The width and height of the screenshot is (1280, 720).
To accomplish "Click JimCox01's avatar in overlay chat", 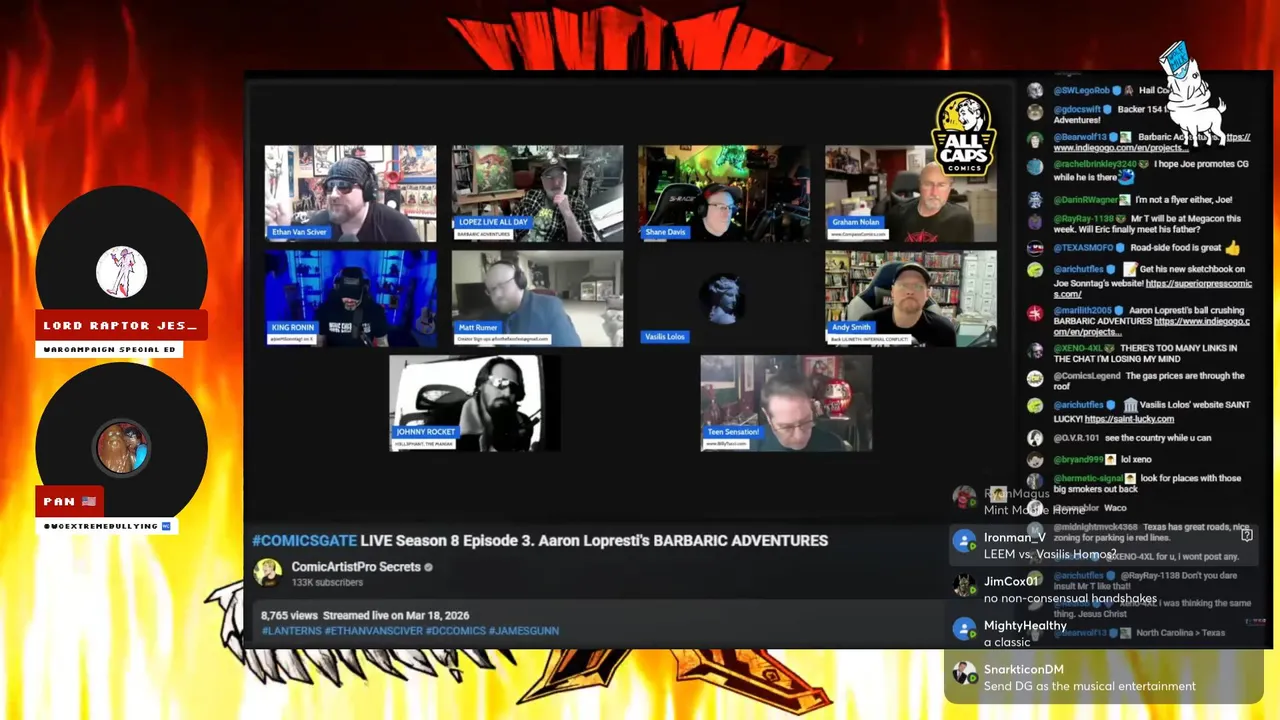I will pos(964,585).
